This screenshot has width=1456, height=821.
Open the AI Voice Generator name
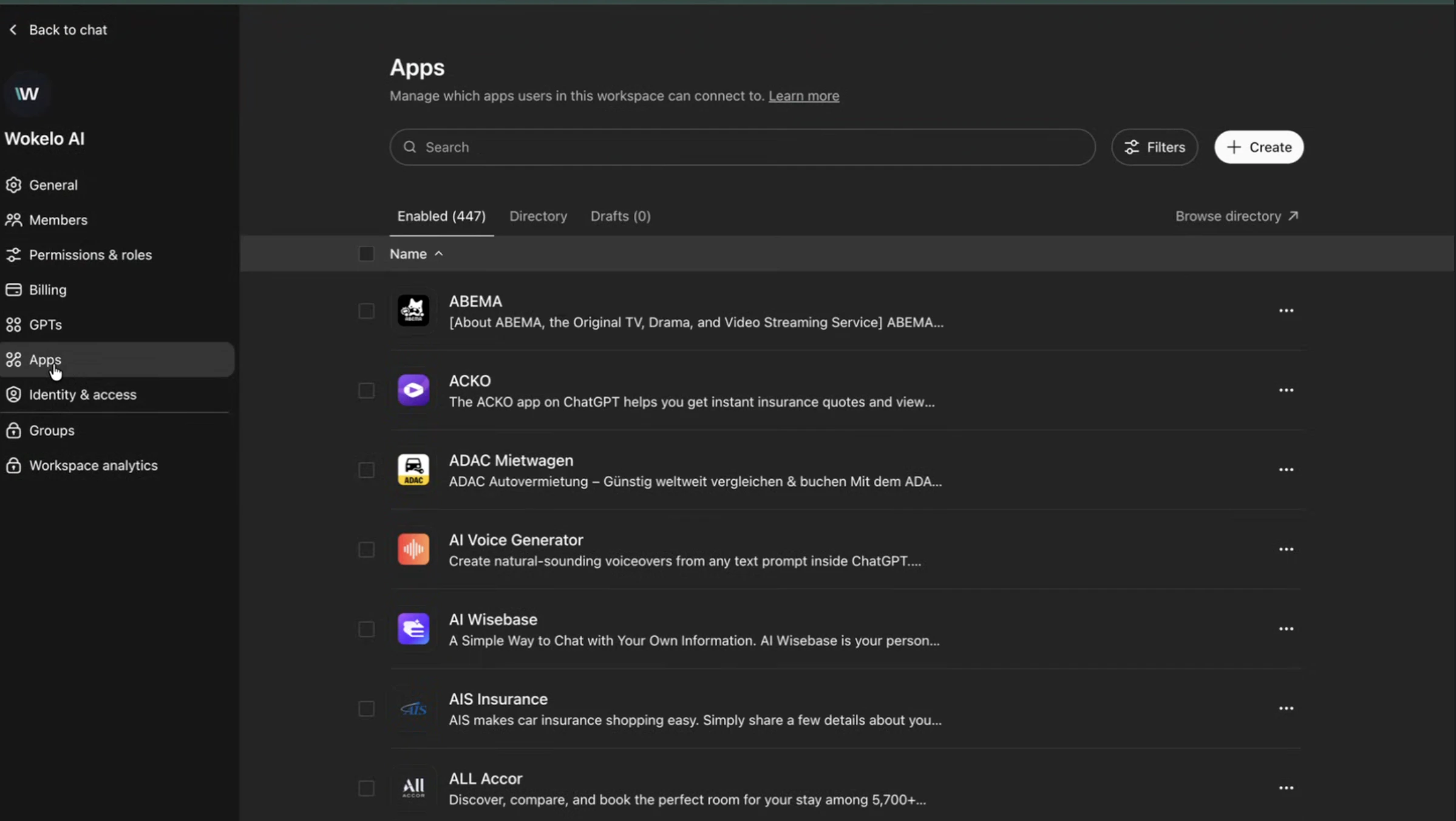pyautogui.click(x=515, y=540)
